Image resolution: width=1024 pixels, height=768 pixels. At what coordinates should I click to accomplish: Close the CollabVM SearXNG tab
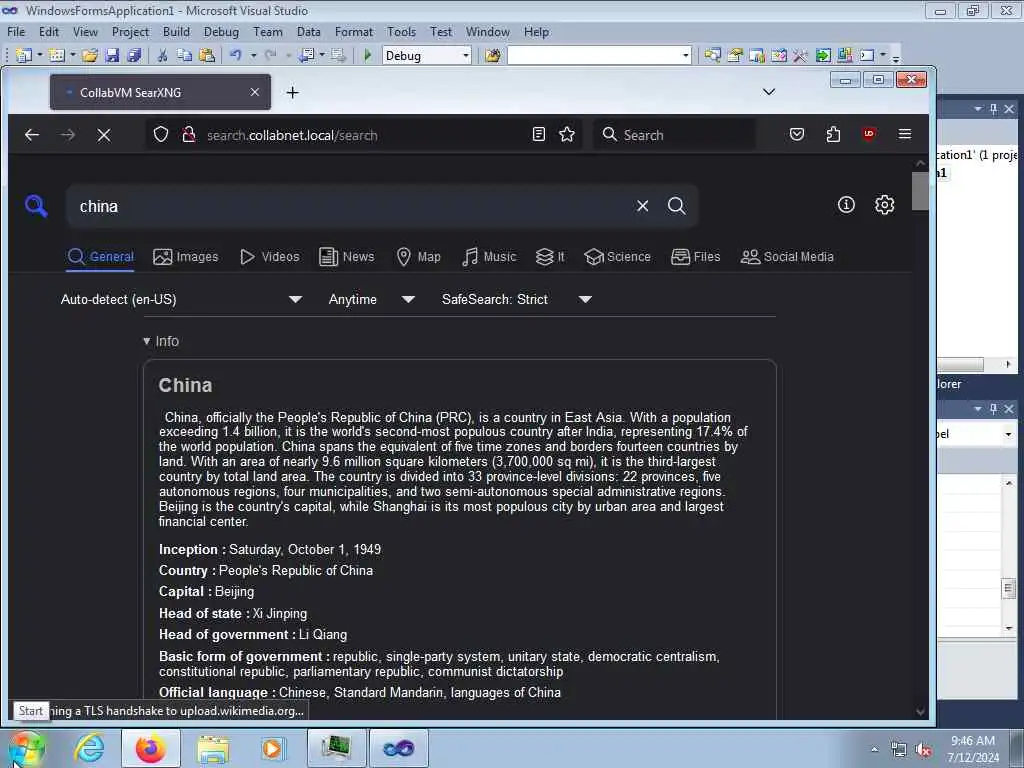click(255, 93)
